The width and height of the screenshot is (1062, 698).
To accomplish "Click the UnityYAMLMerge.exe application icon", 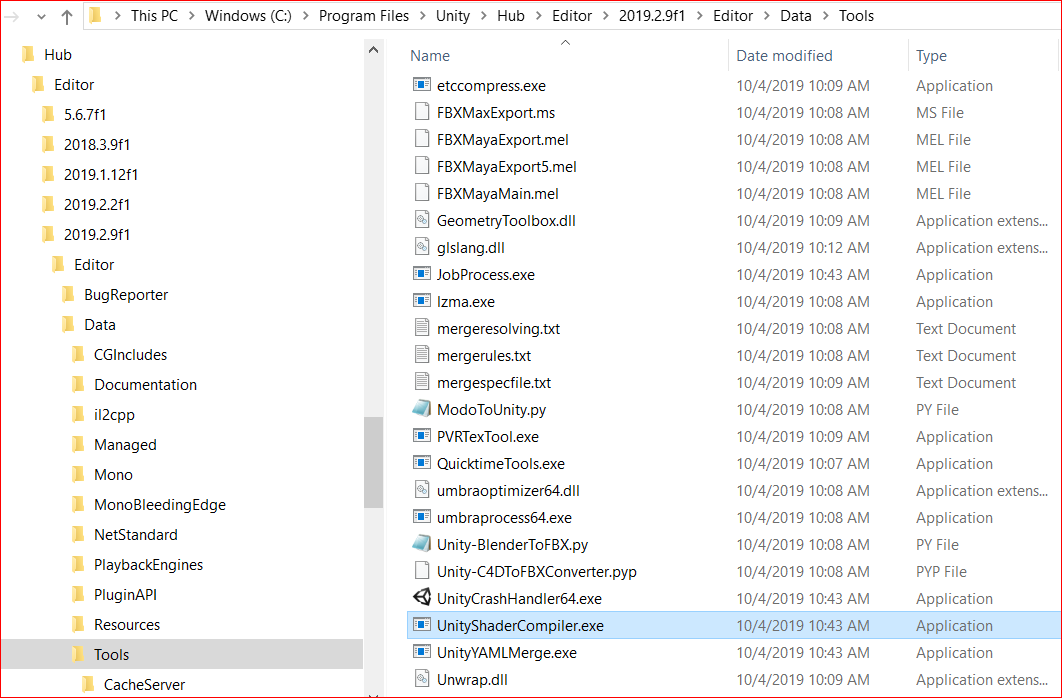I will [422, 652].
